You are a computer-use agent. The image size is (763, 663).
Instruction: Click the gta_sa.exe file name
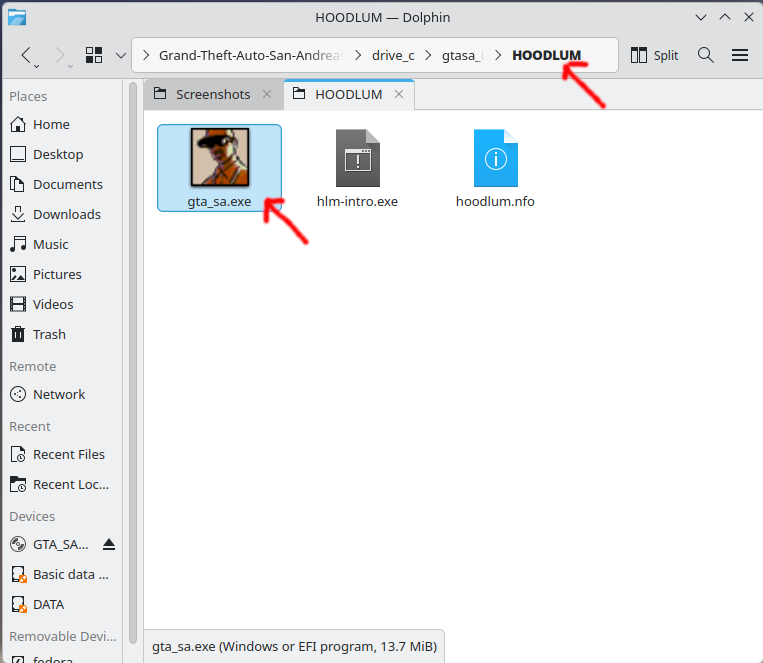tap(219, 202)
